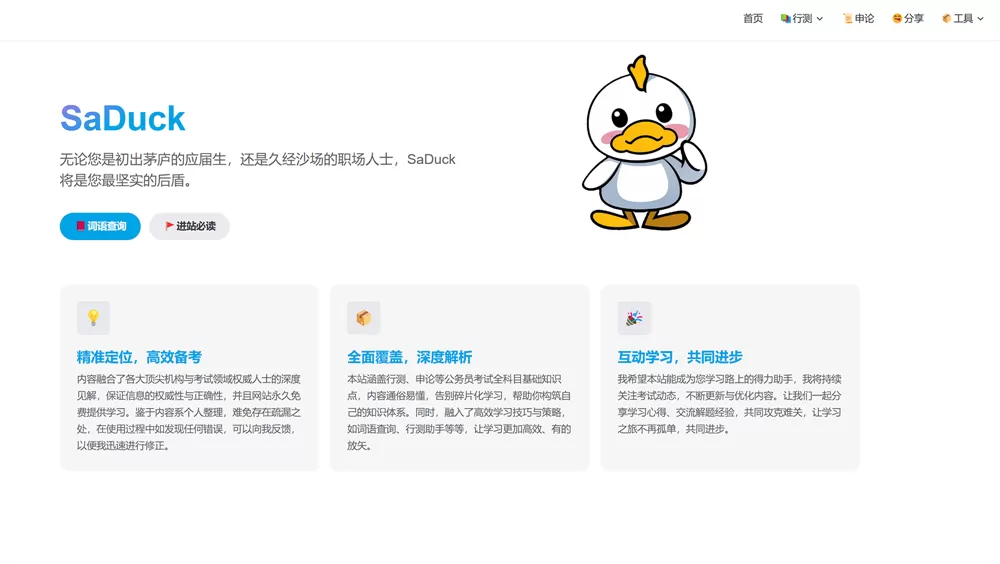Click the box icon beside 工具

(x=947, y=19)
